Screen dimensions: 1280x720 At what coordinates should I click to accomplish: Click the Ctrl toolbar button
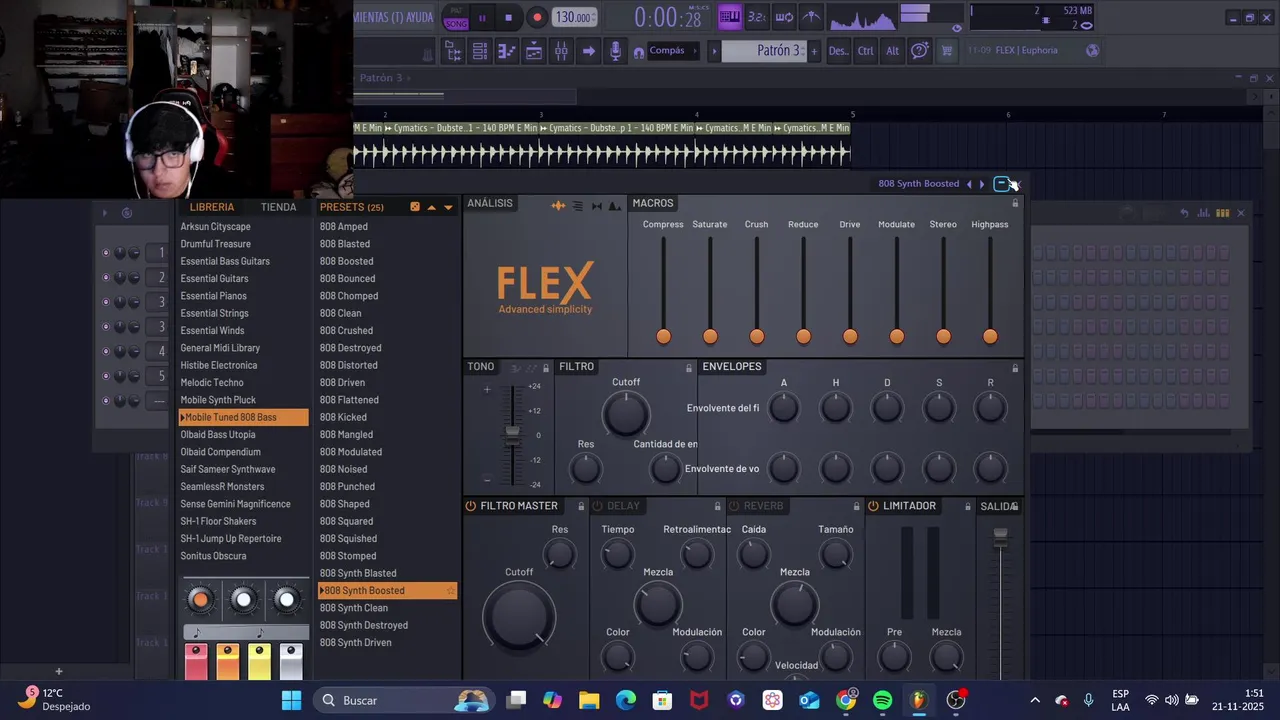coord(866,51)
